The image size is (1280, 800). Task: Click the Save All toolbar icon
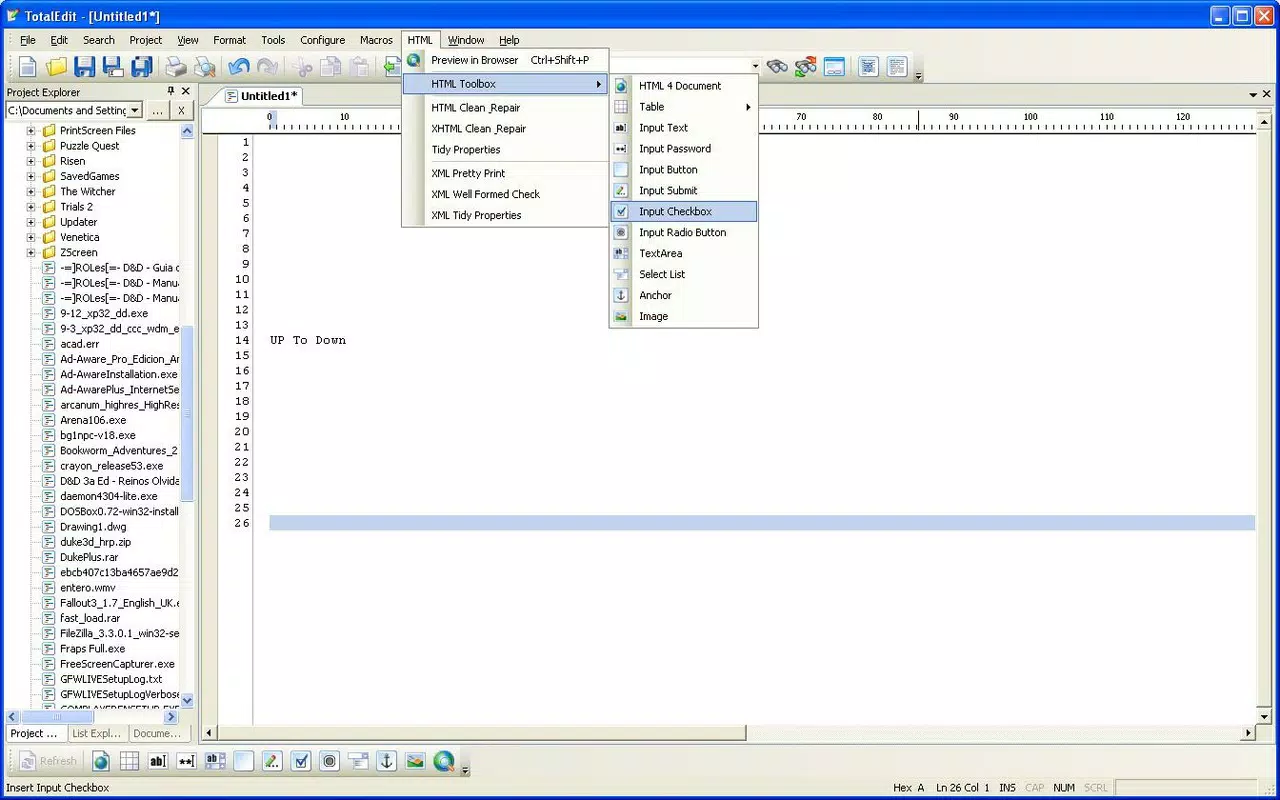[x=142, y=67]
